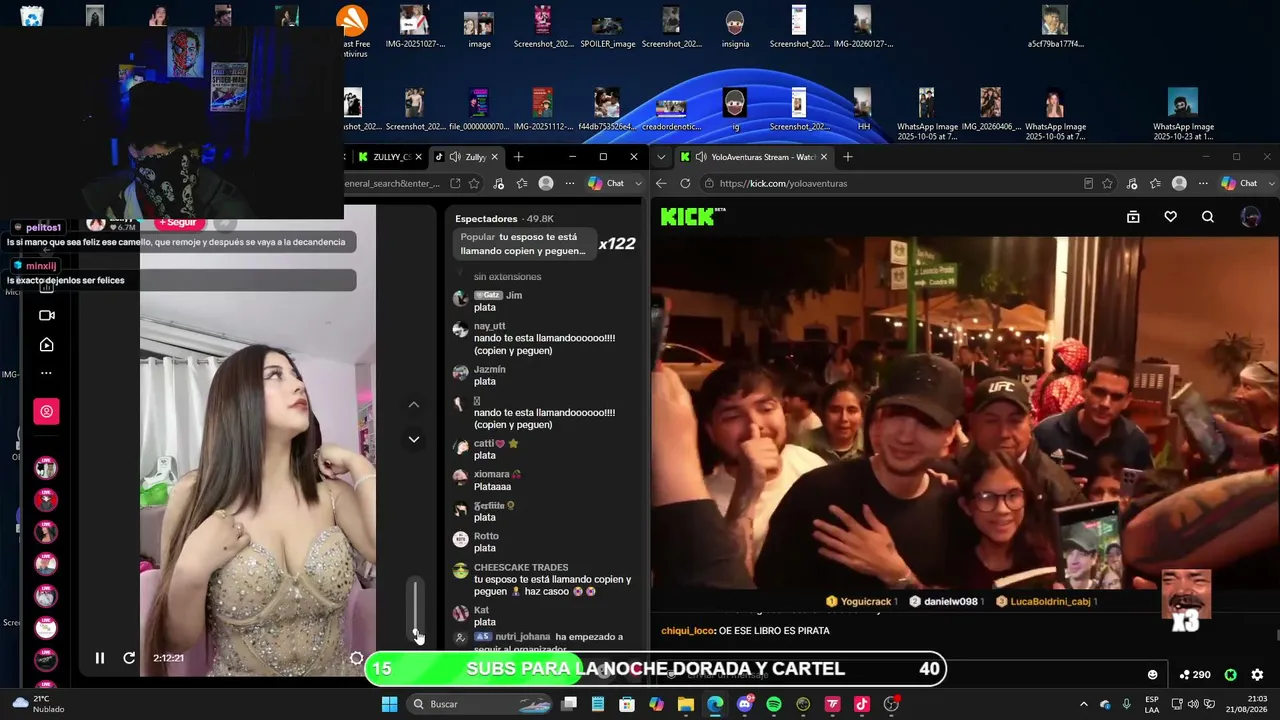Screen dimensions: 1280x720
Task: Open ESP LAA language selector in taskbar
Action: 1152,704
